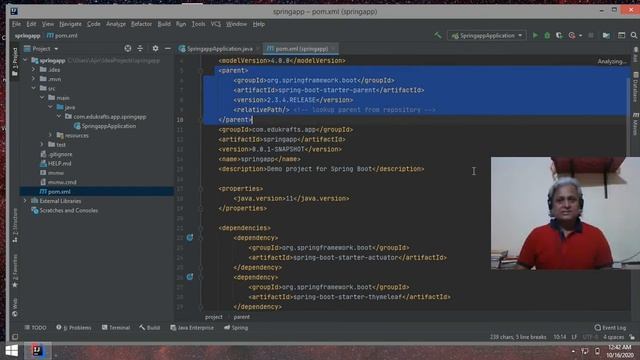Open Project panel settings gear
The image size is (640, 360).
(x=155, y=49)
